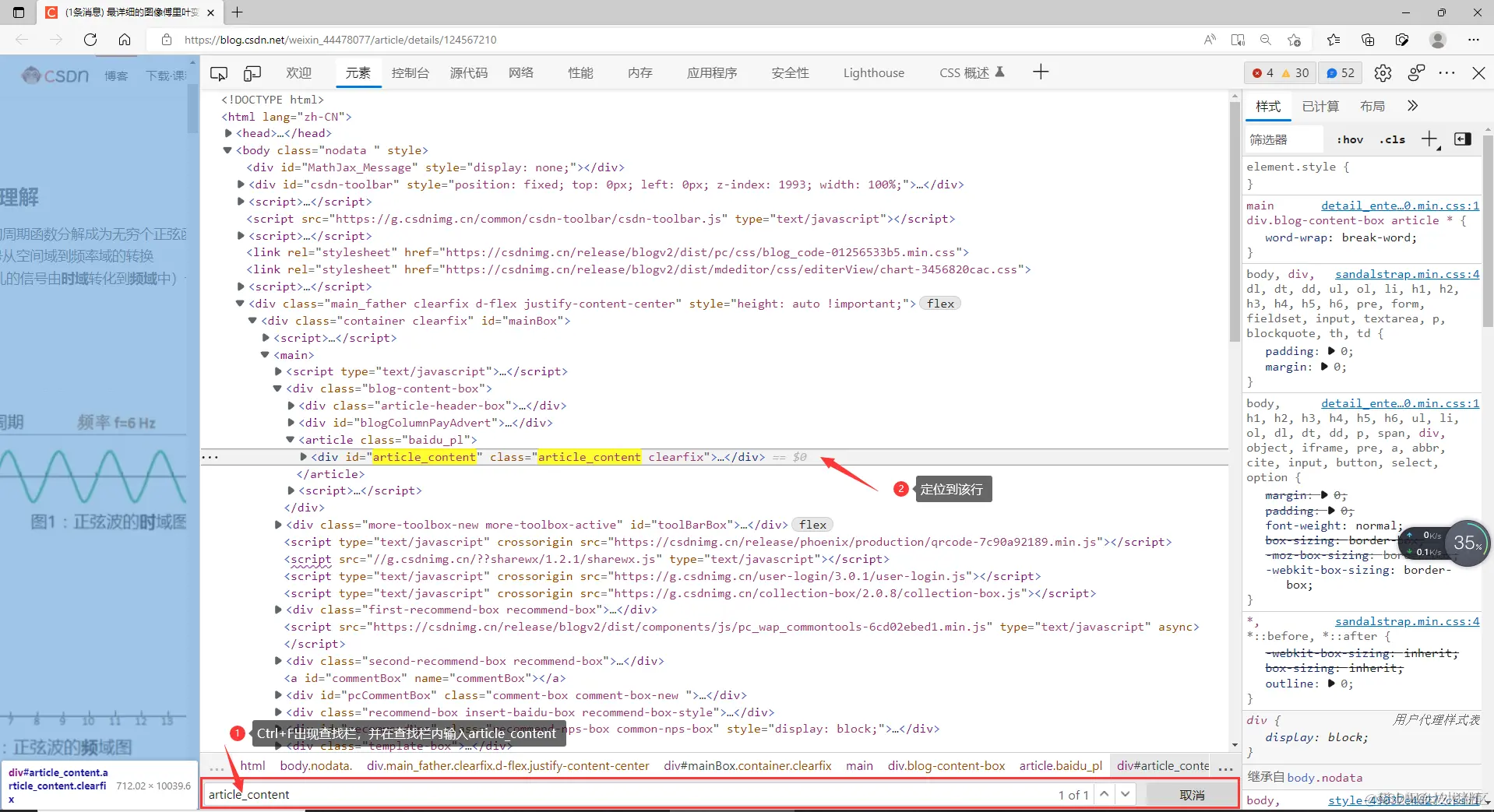Select body.nodata breadcrumb item
The width and height of the screenshot is (1494, 812).
(x=315, y=766)
